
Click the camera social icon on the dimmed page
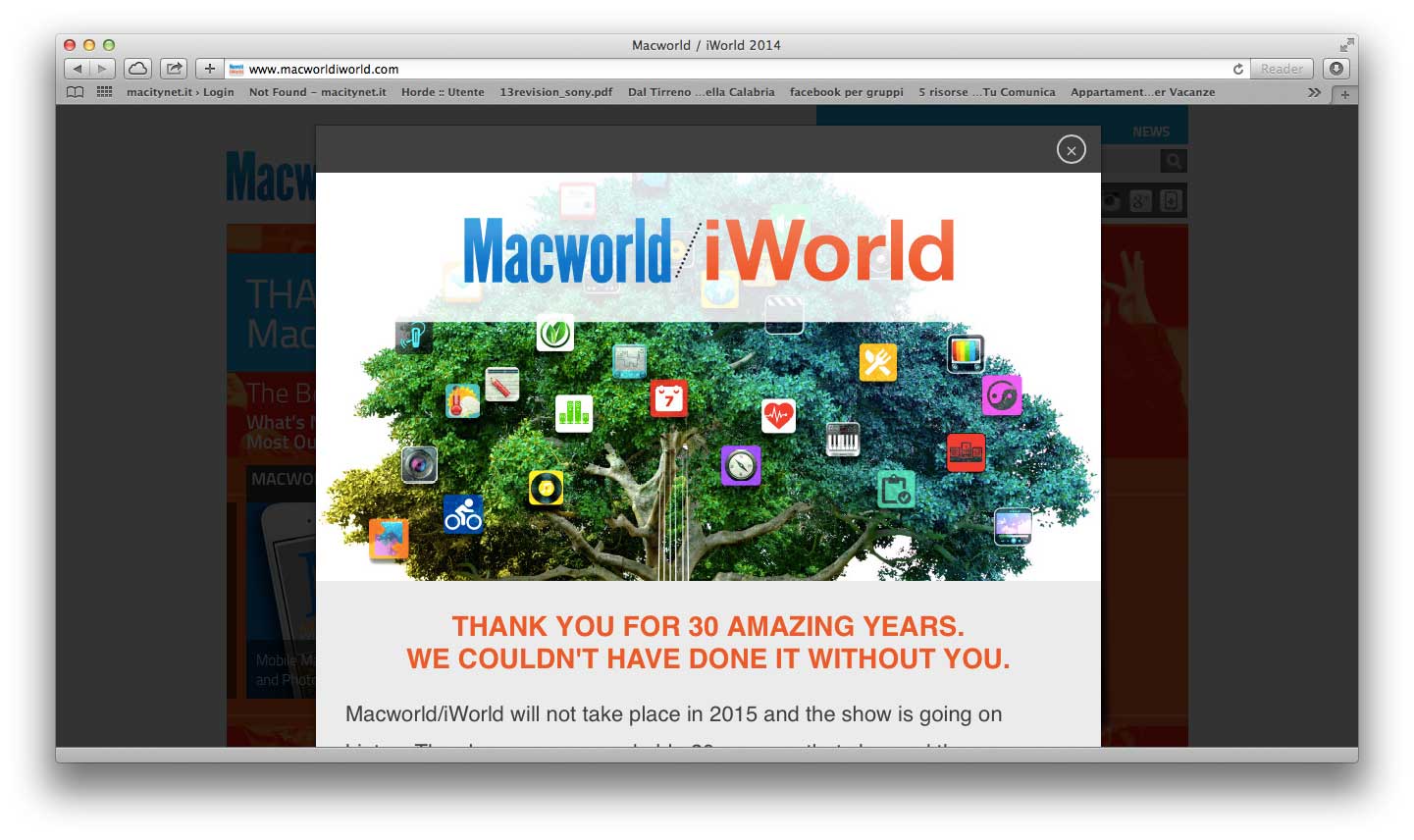pos(1111,201)
